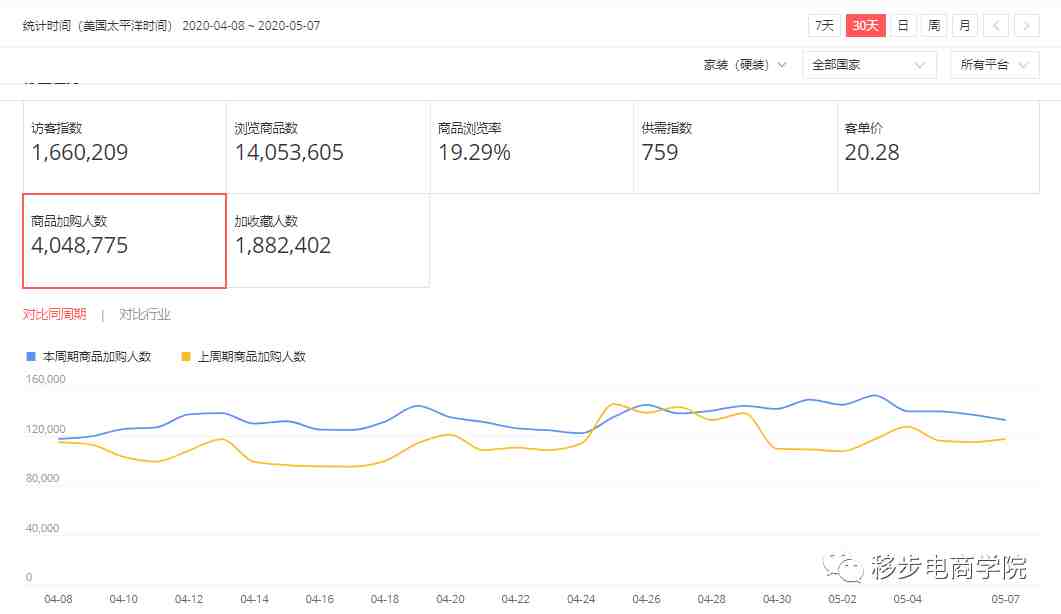Expand 家装（硬装）category dropdown
This screenshot has height=614, width=1061.
coord(744,65)
